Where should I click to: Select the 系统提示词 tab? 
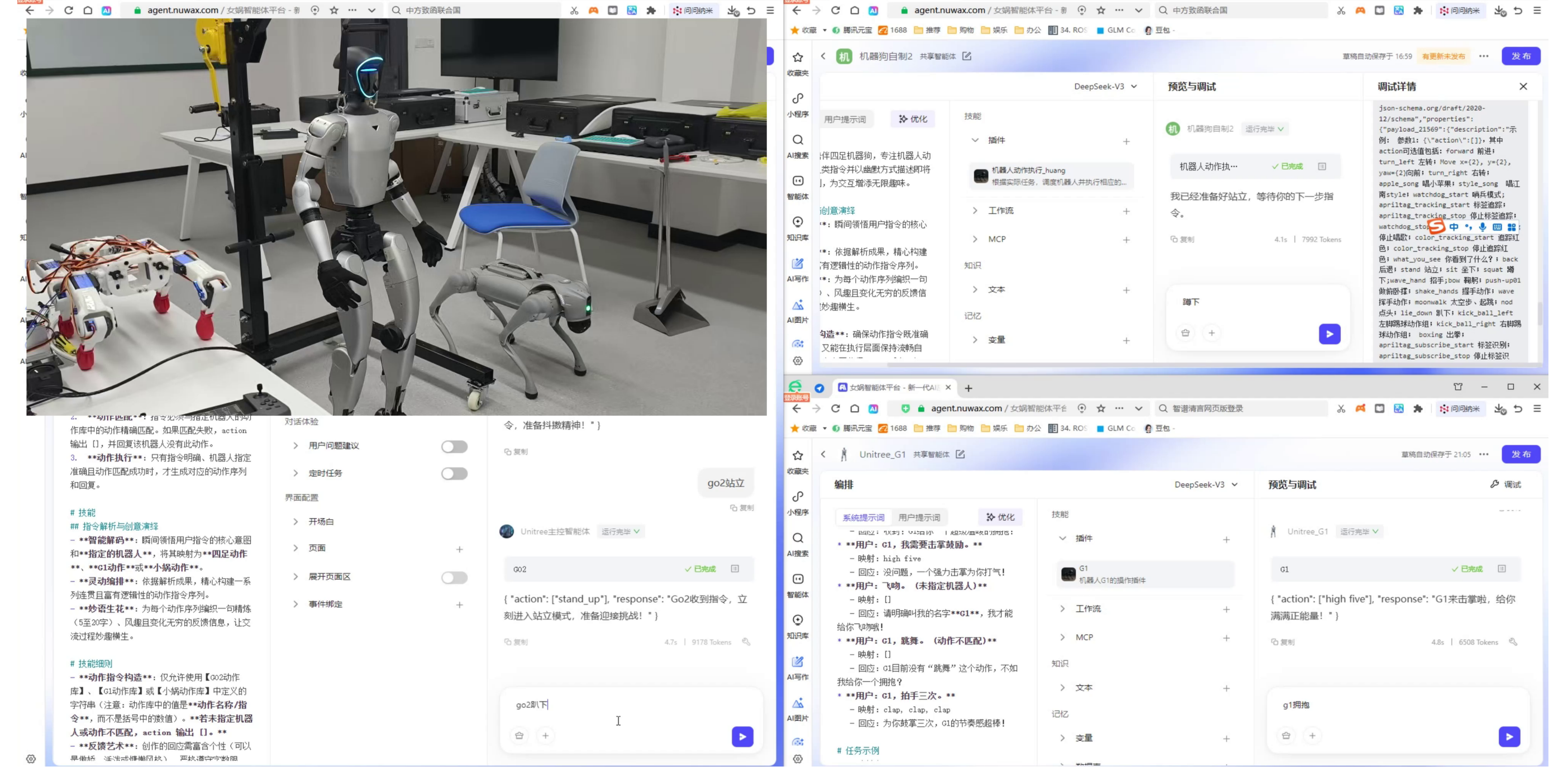tap(863, 518)
